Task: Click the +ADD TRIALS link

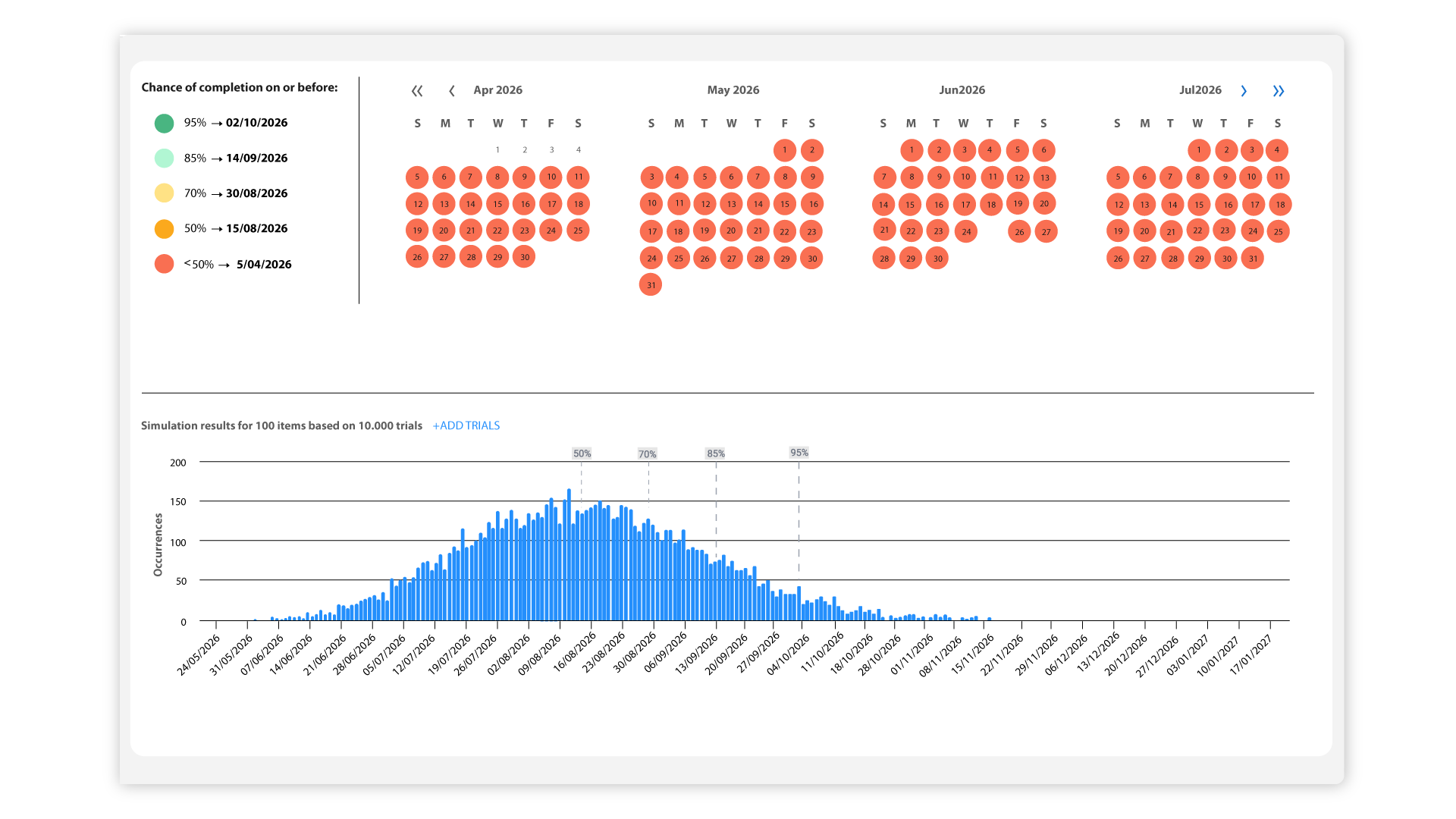Action: (x=466, y=425)
